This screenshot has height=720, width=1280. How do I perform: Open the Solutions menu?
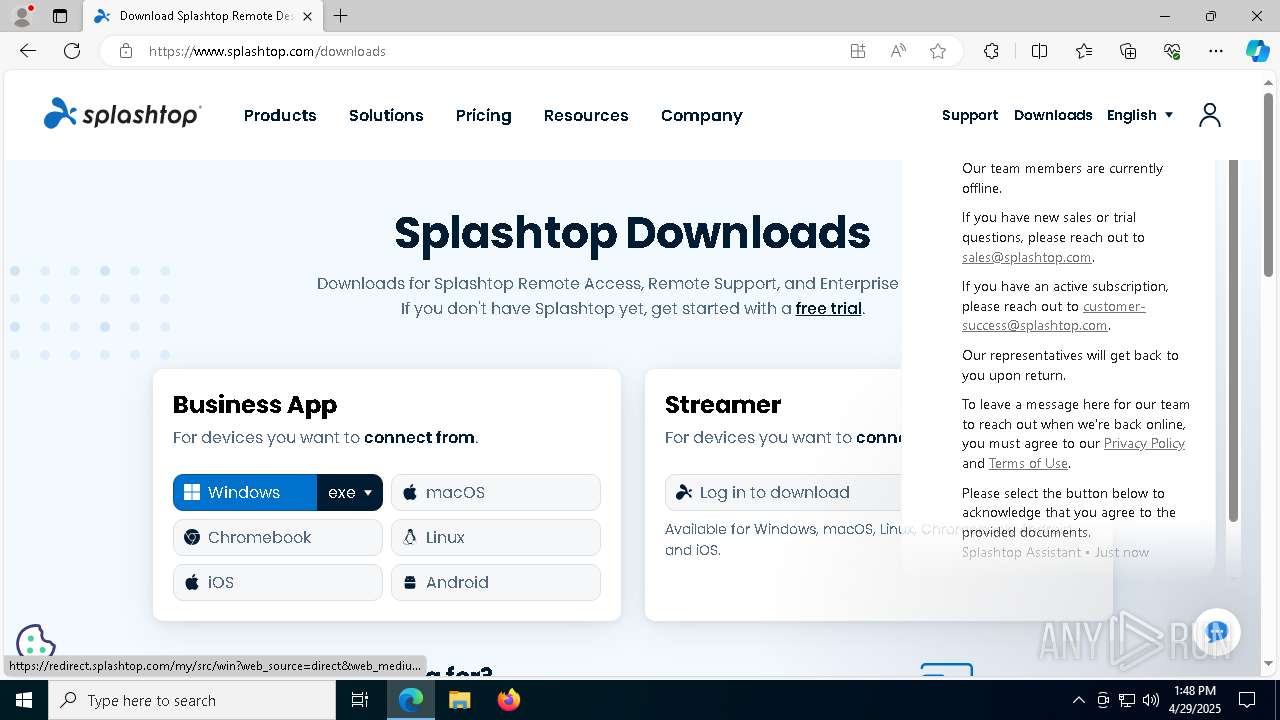coord(386,115)
